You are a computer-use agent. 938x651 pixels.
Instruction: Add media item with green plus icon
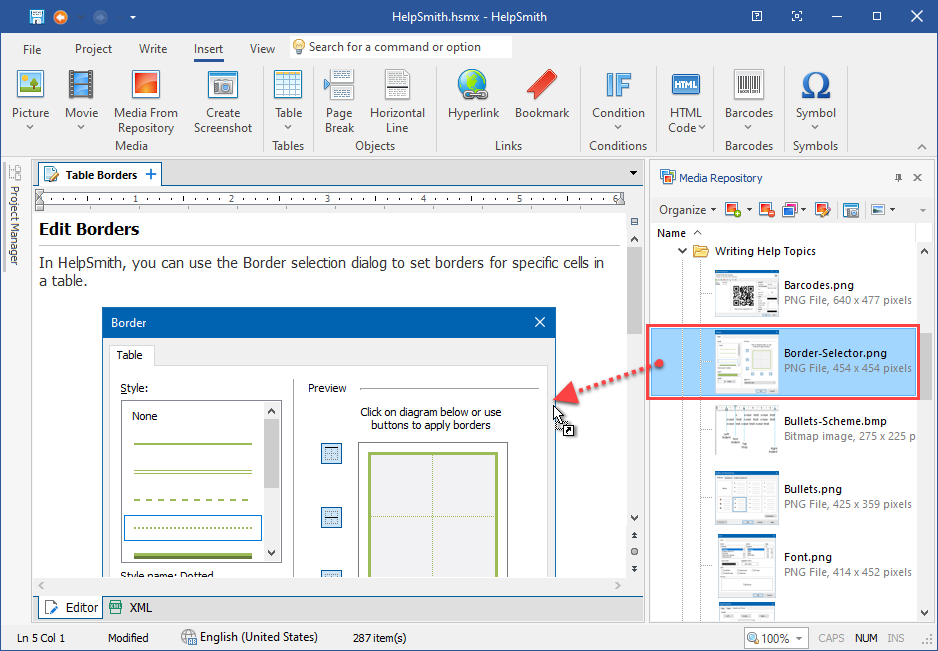733,209
